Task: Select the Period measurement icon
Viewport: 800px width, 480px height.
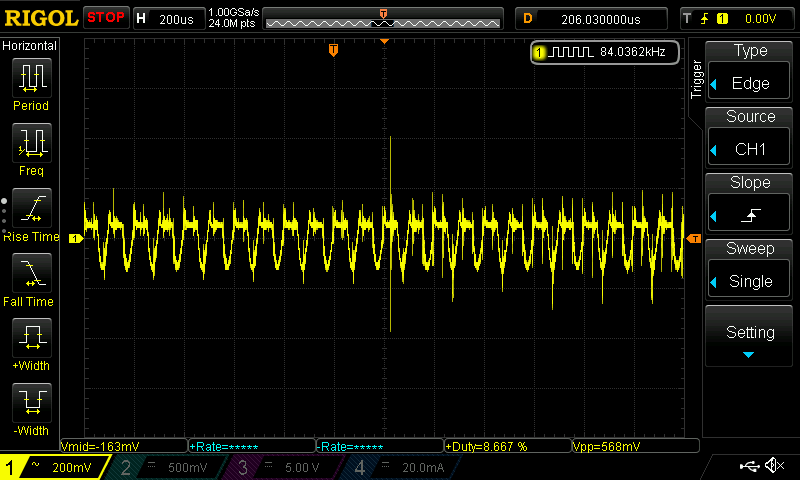Action: pyautogui.click(x=32, y=78)
